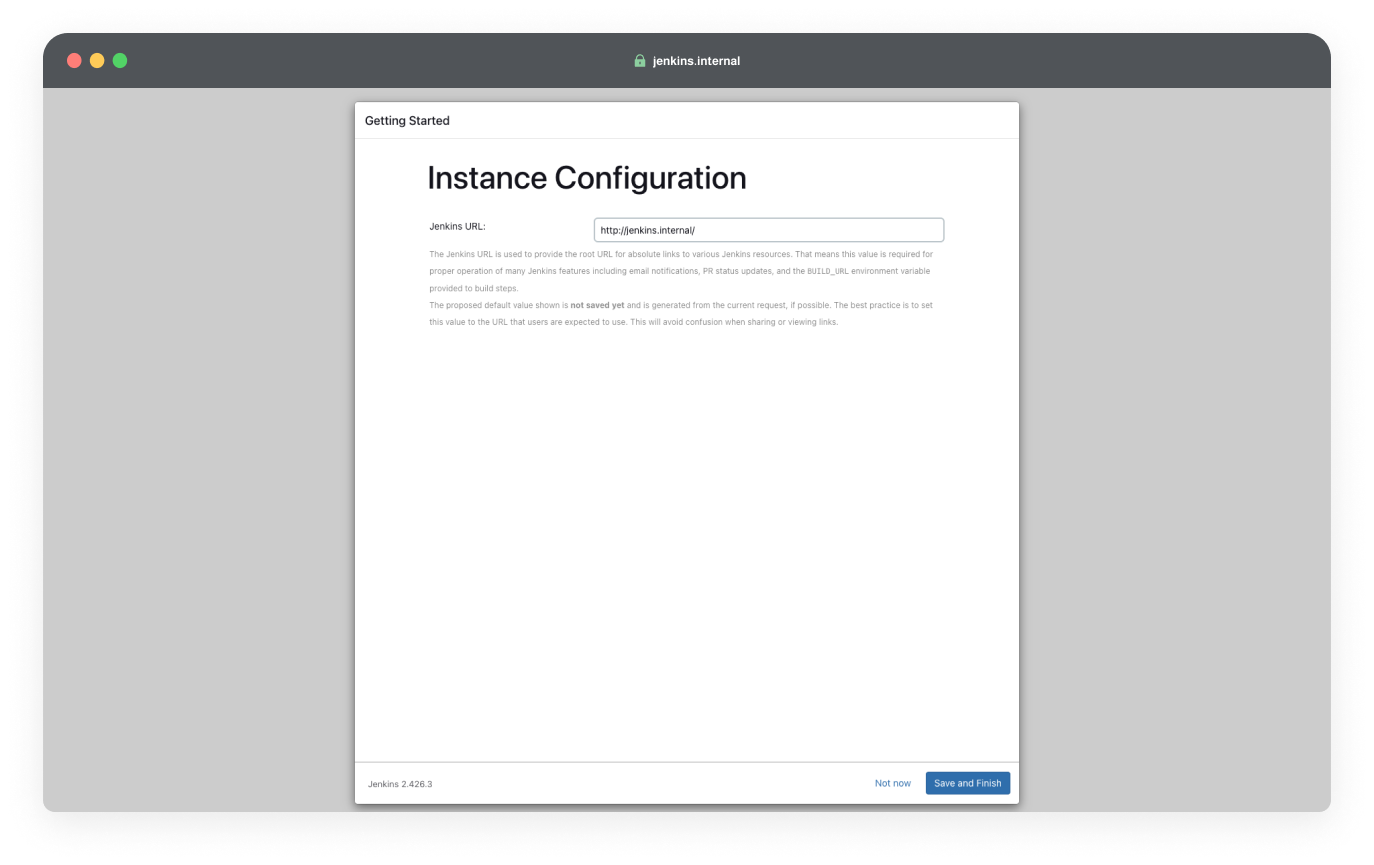
Task: Click the Jenkins URL field label
Action: [457, 226]
